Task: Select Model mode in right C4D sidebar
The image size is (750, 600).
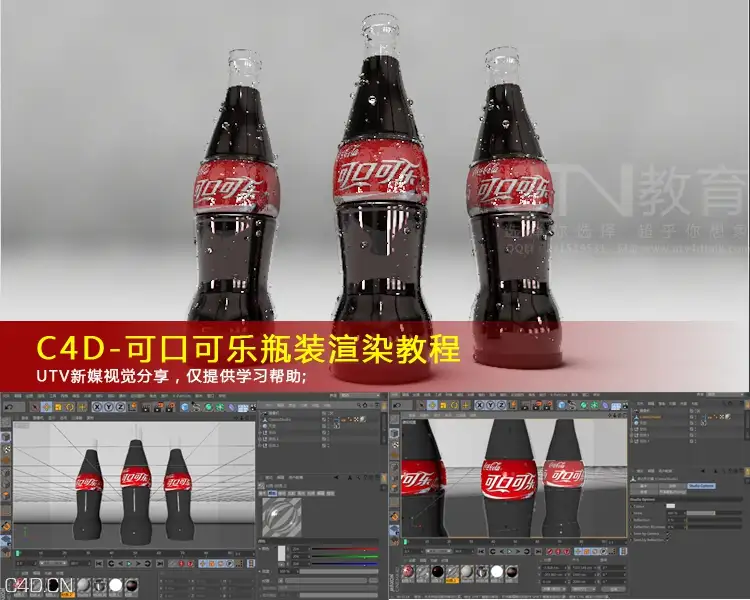Action: click(395, 433)
